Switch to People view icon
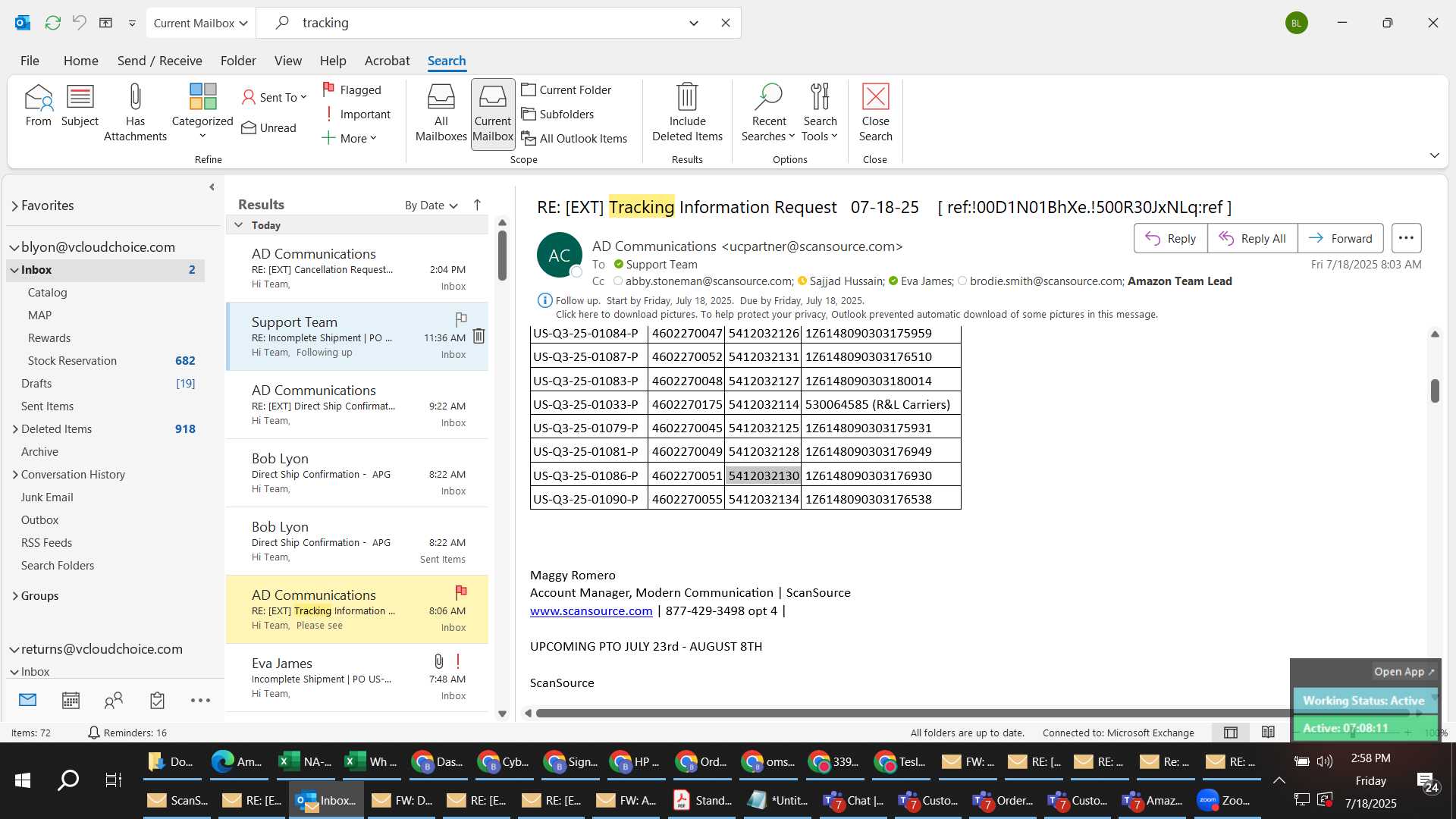Image resolution: width=1456 pixels, height=819 pixels. [114, 700]
